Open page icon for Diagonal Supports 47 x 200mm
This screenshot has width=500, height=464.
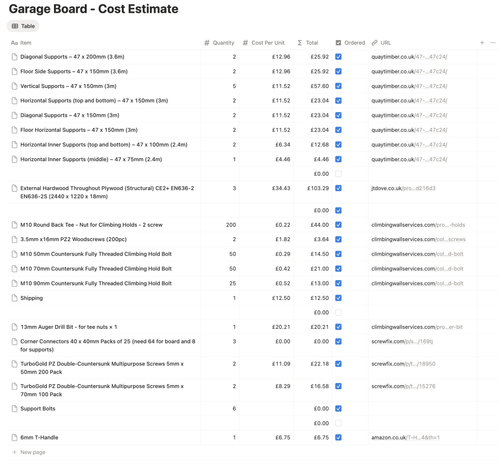[14, 57]
